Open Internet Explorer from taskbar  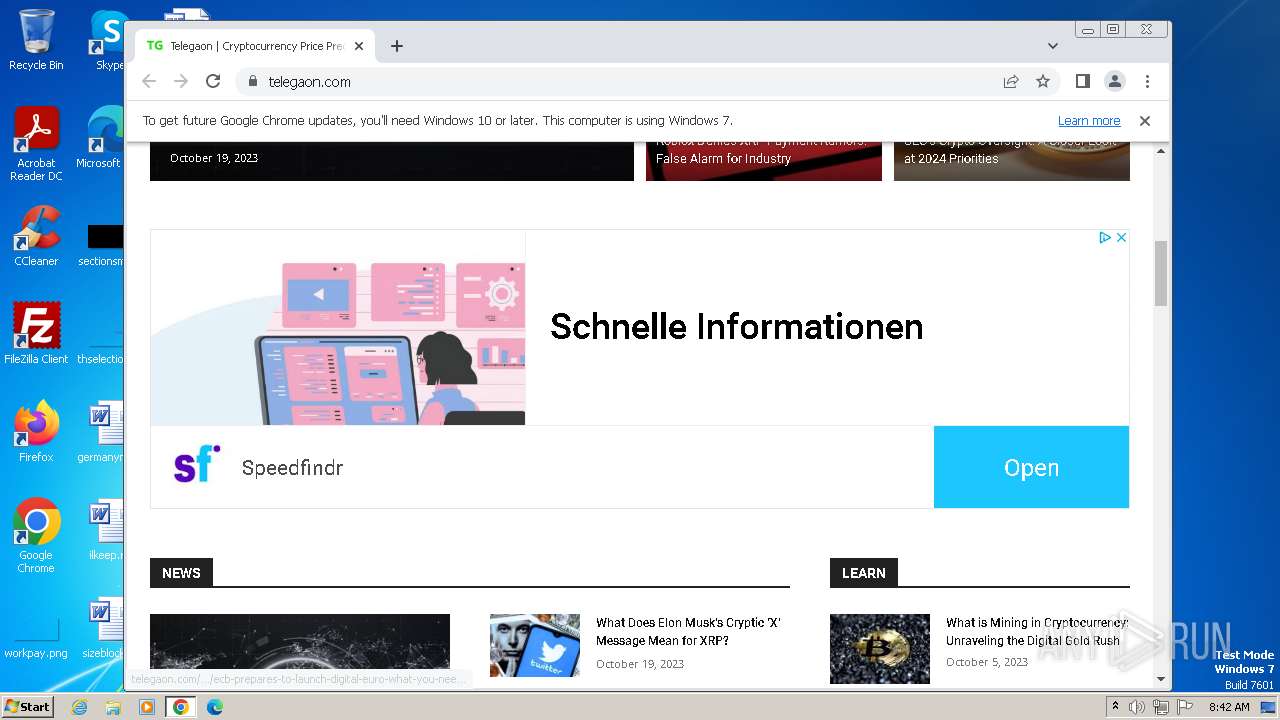tap(79, 707)
